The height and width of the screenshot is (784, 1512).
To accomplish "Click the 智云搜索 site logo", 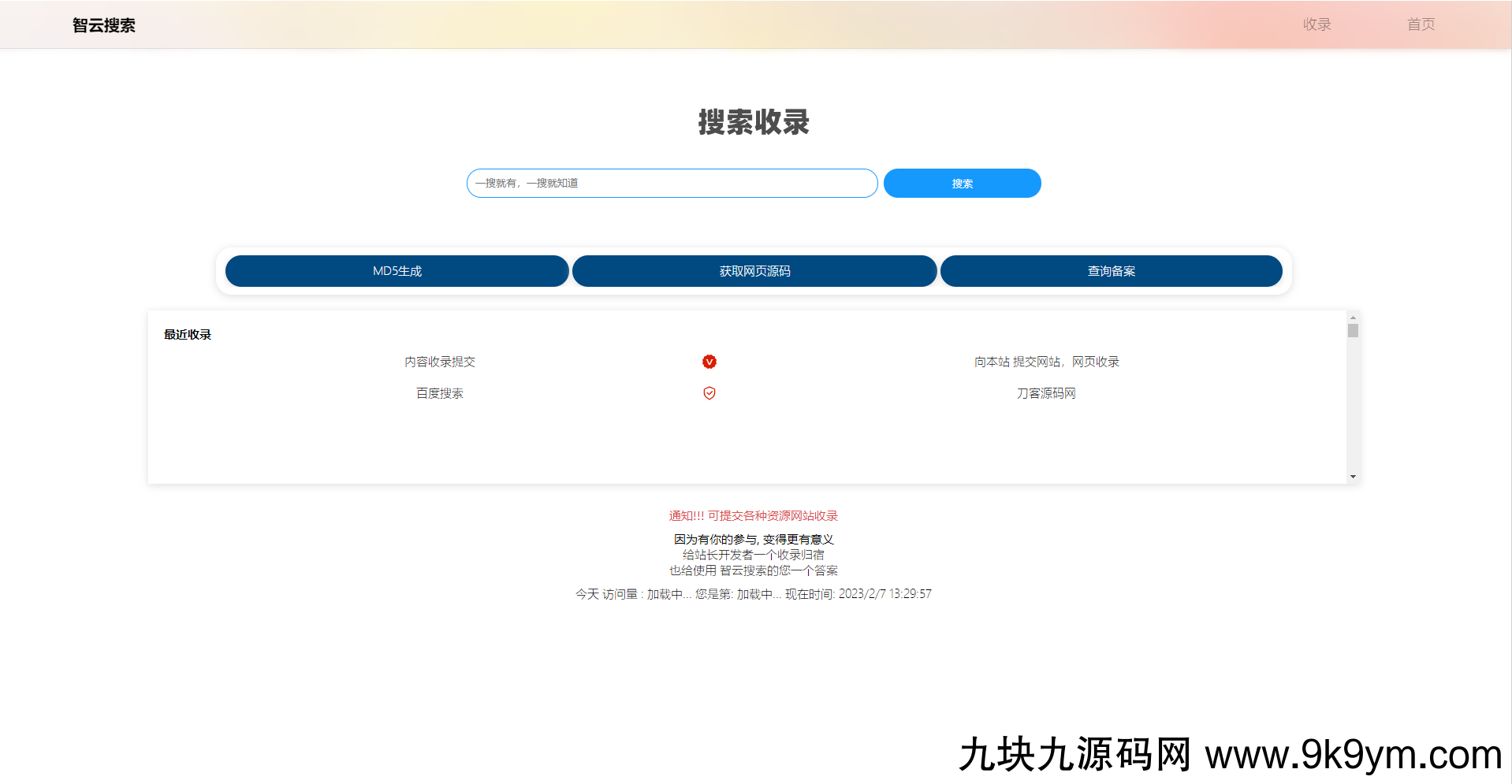I will coord(104,25).
